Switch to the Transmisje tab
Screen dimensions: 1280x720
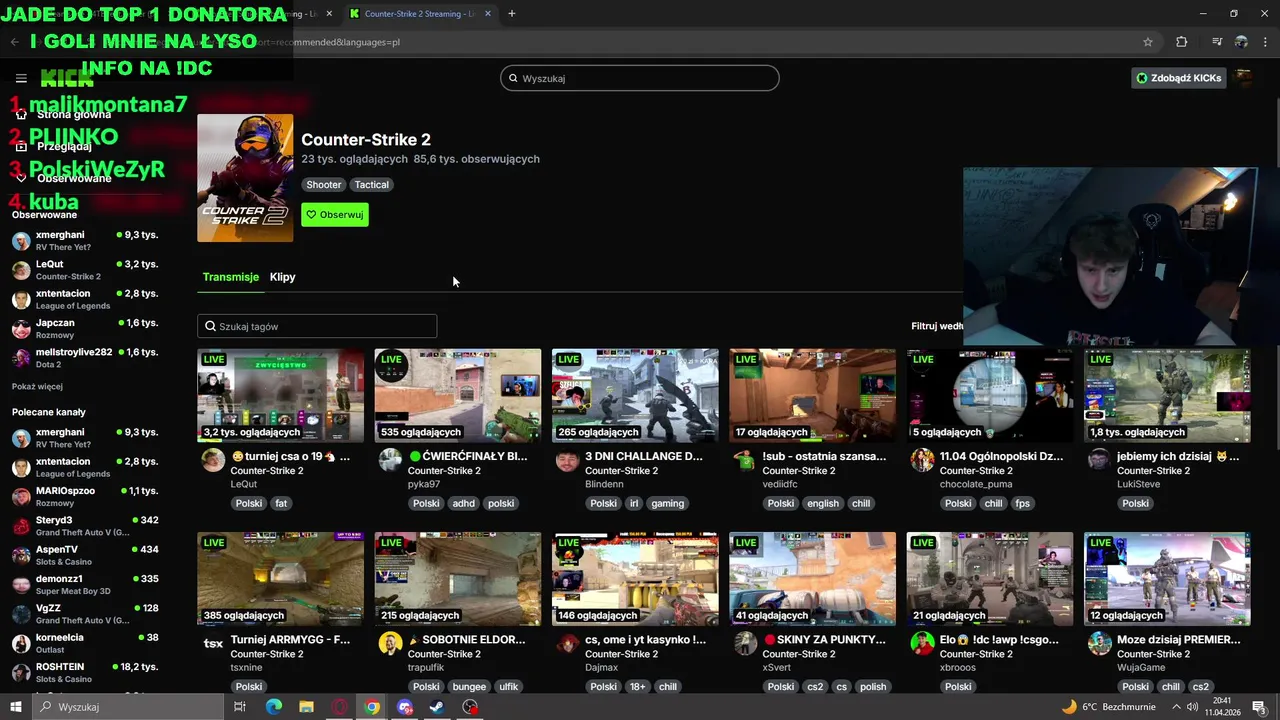231,277
